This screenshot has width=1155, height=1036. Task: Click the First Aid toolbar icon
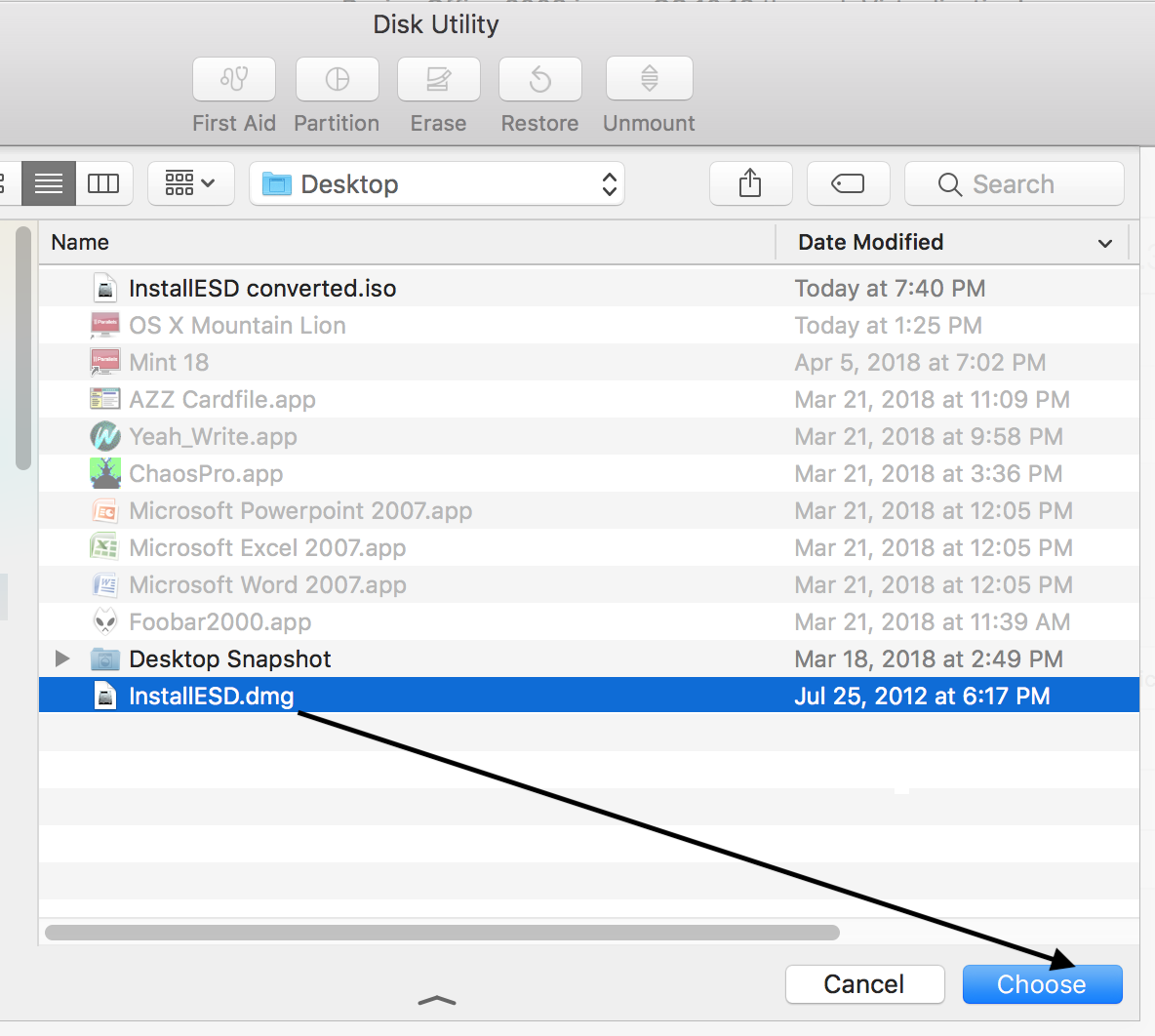coord(234,79)
